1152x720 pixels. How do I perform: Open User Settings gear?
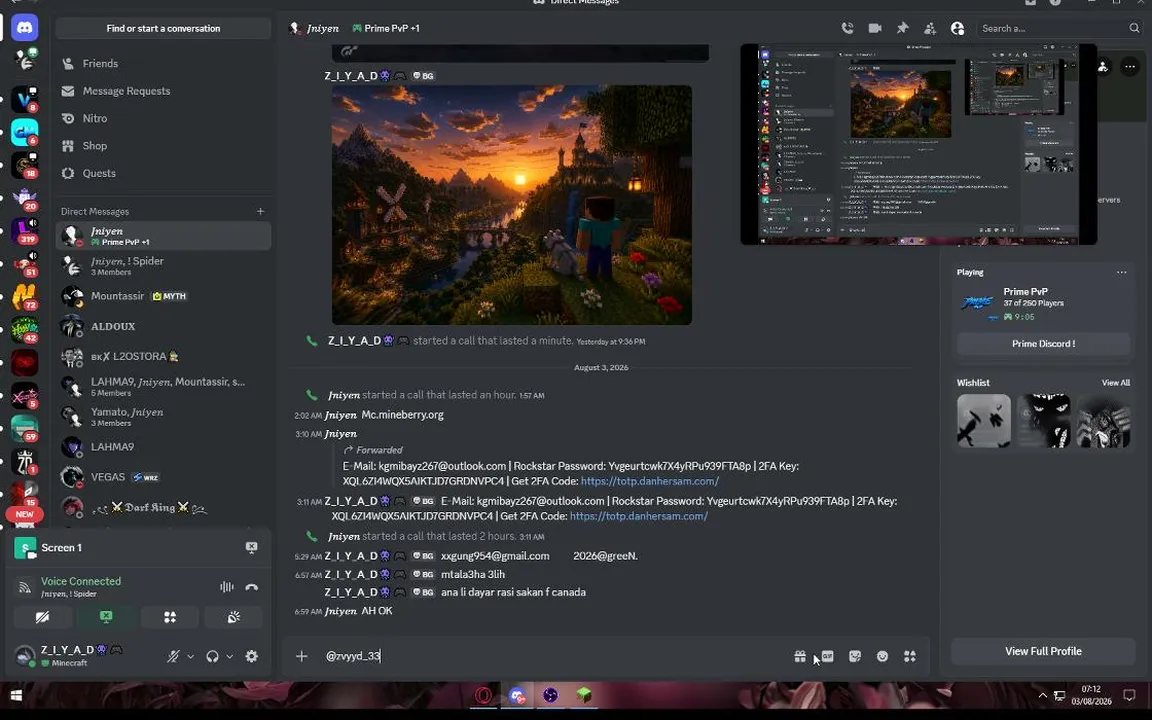point(251,656)
